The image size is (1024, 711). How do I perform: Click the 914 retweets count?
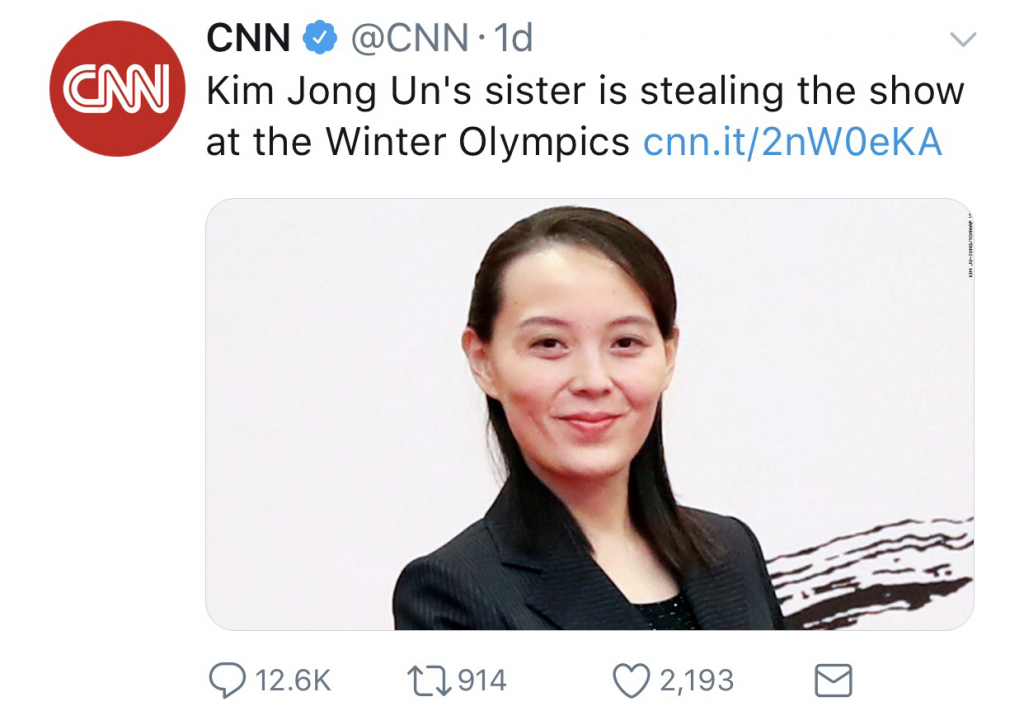482,680
